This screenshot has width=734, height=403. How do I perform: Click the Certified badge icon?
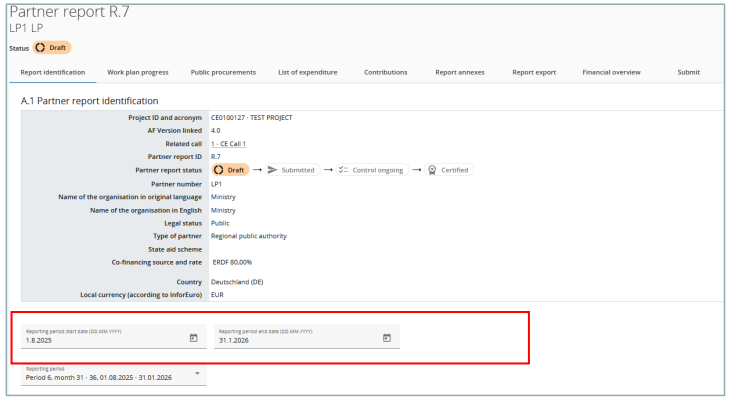coord(431,170)
